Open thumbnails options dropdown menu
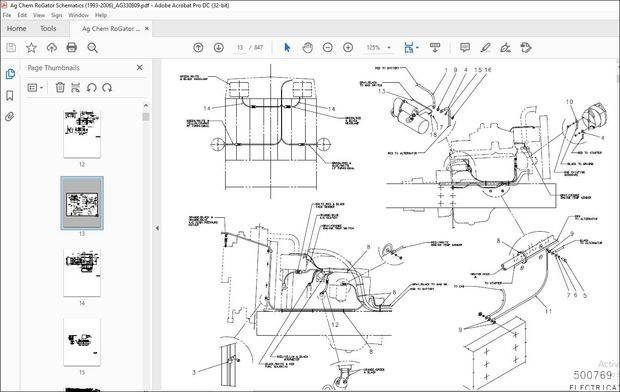620x392 pixels. 35,87
